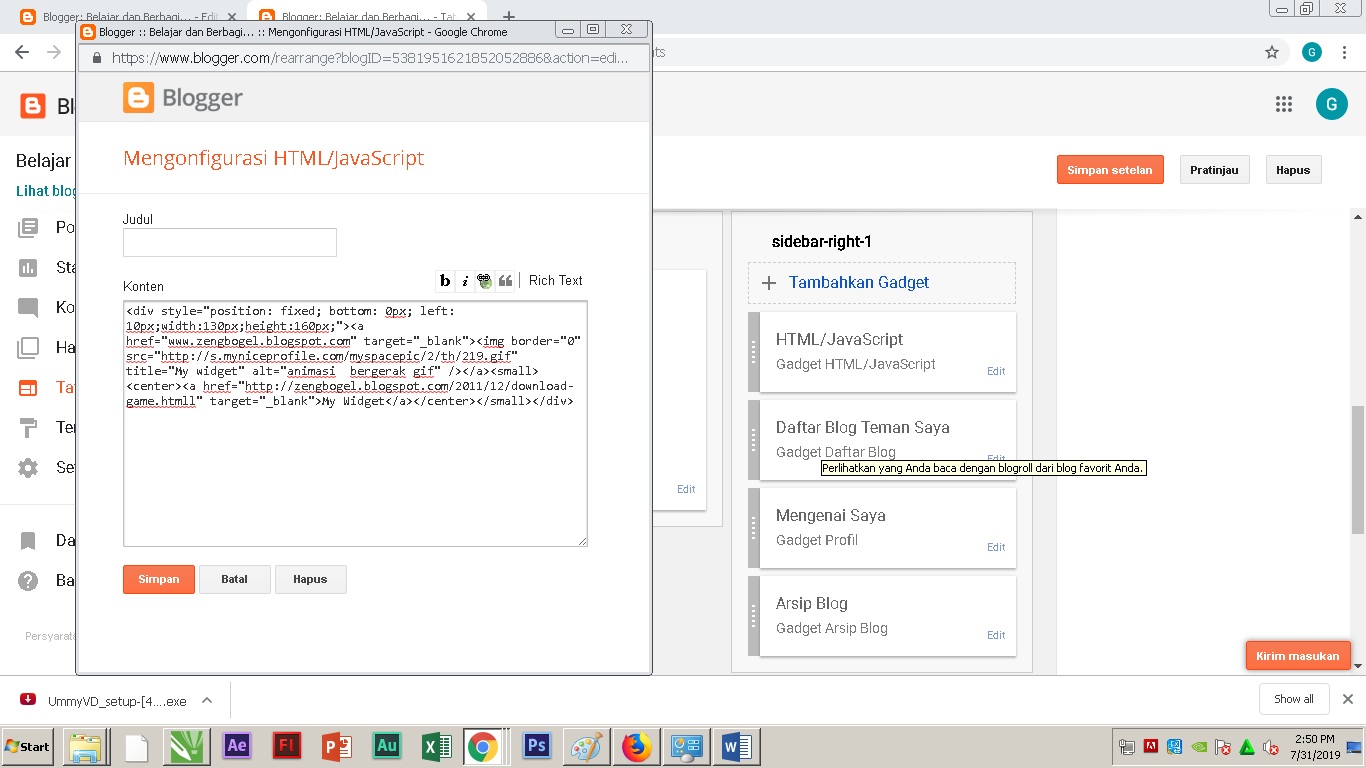Image resolution: width=1366 pixels, height=768 pixels.
Task: Click Lihat blog link
Action: tap(45, 191)
